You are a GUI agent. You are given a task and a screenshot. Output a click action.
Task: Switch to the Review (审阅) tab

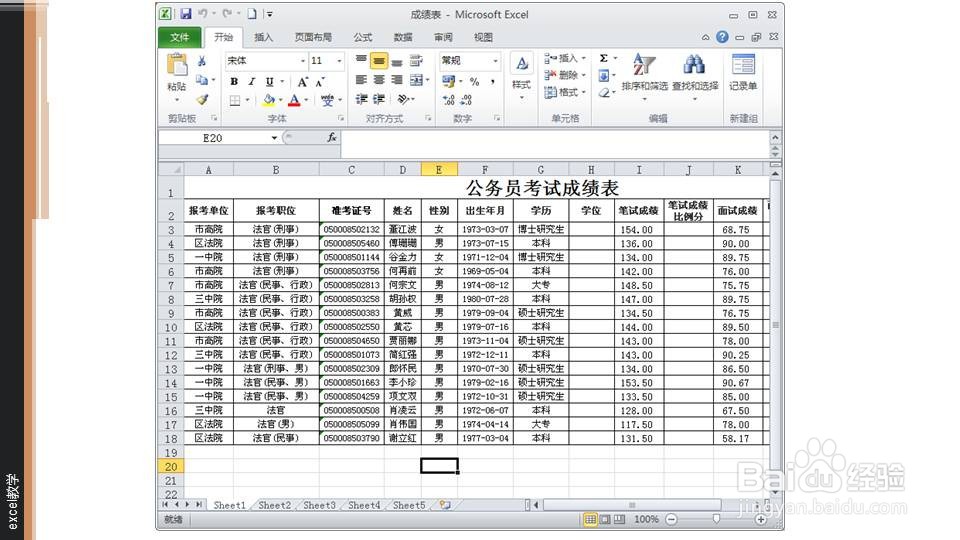(443, 37)
